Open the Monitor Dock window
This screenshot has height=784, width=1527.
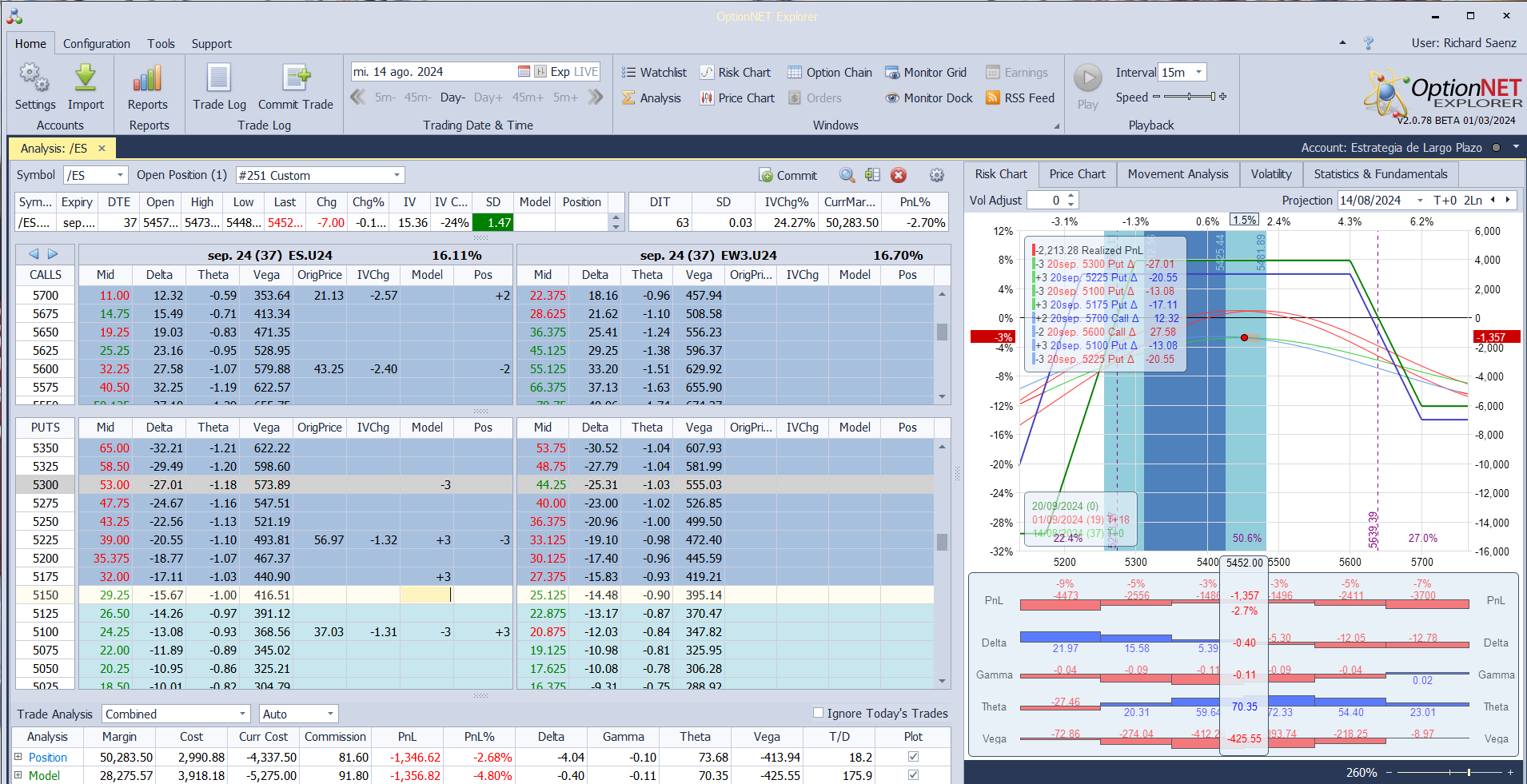[x=929, y=98]
